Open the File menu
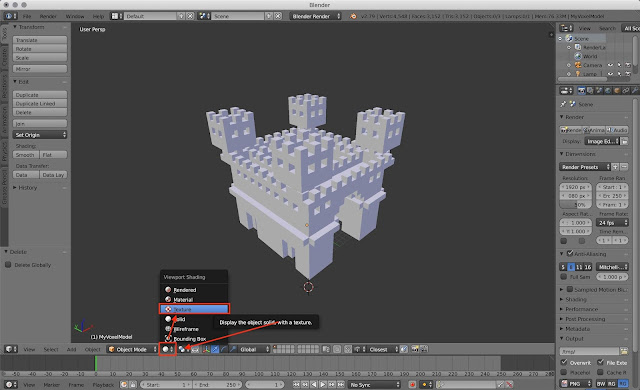 click(x=27, y=16)
